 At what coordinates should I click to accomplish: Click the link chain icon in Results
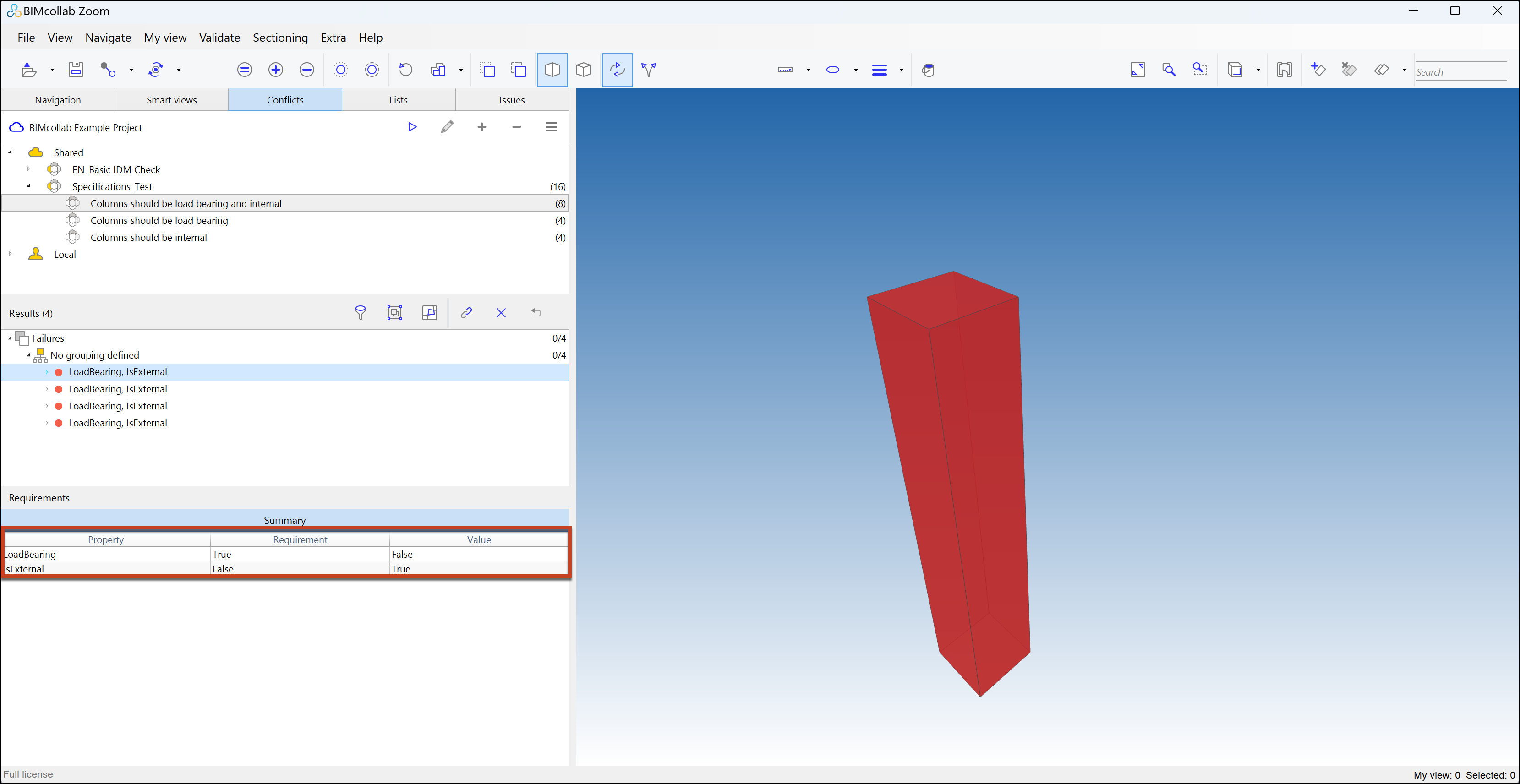point(466,313)
